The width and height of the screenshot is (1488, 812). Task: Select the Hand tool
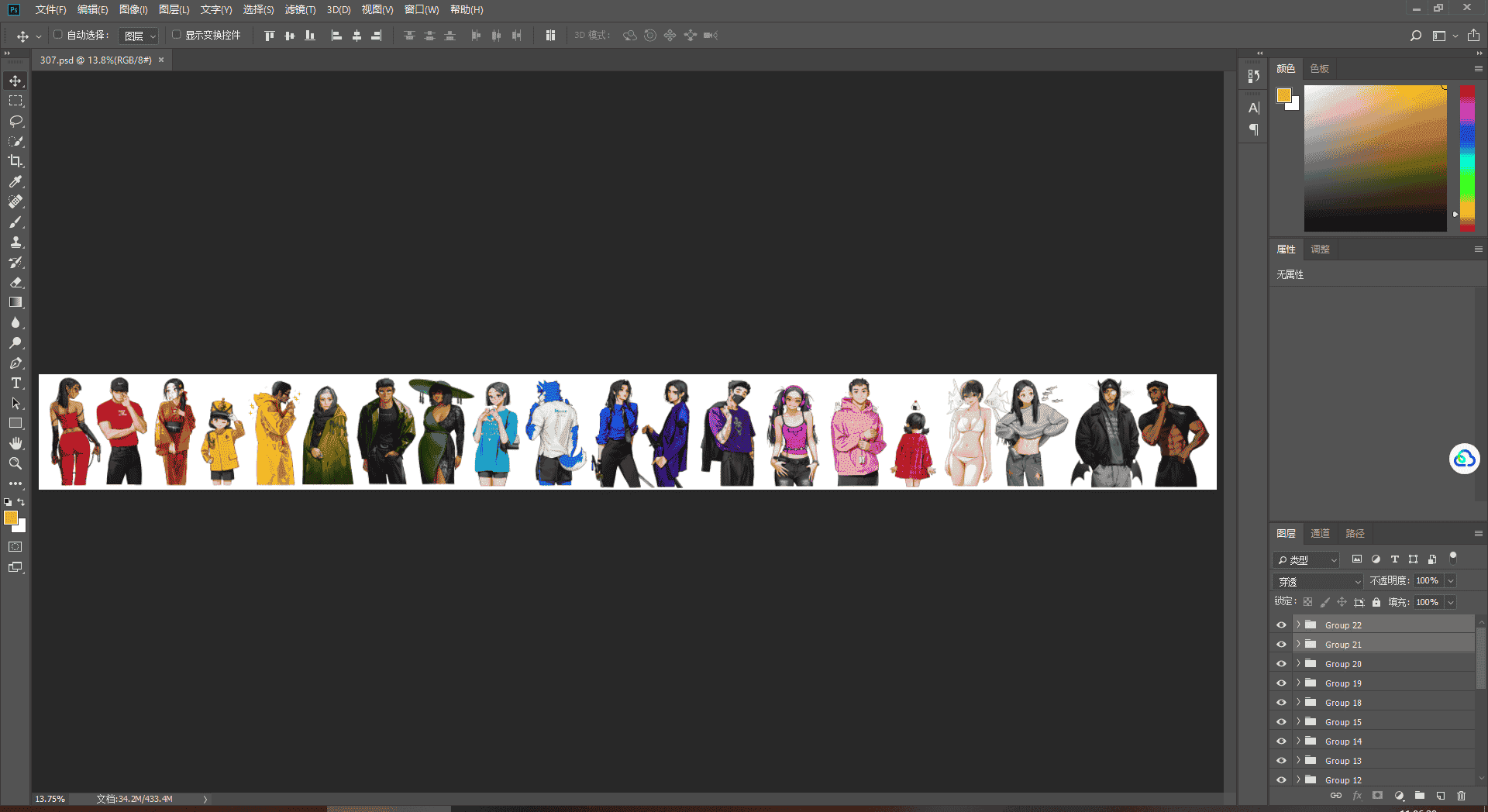15,443
